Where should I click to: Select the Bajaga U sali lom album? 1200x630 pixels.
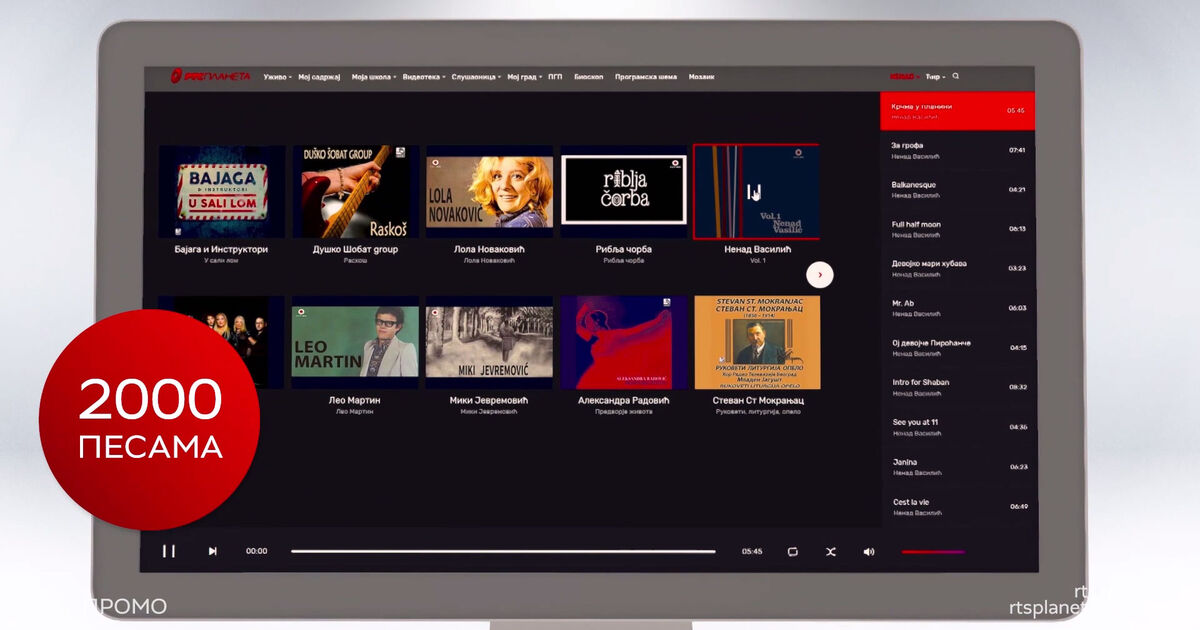tap(222, 192)
